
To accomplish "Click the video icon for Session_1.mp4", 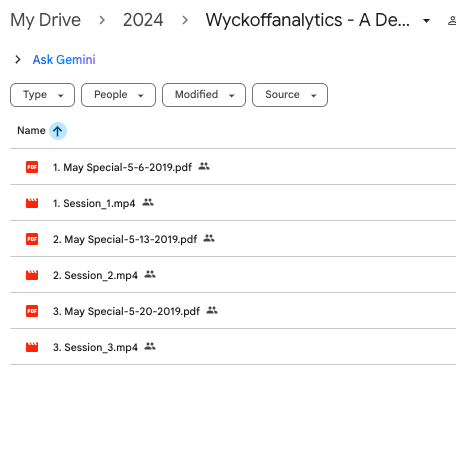I will (32, 203).
